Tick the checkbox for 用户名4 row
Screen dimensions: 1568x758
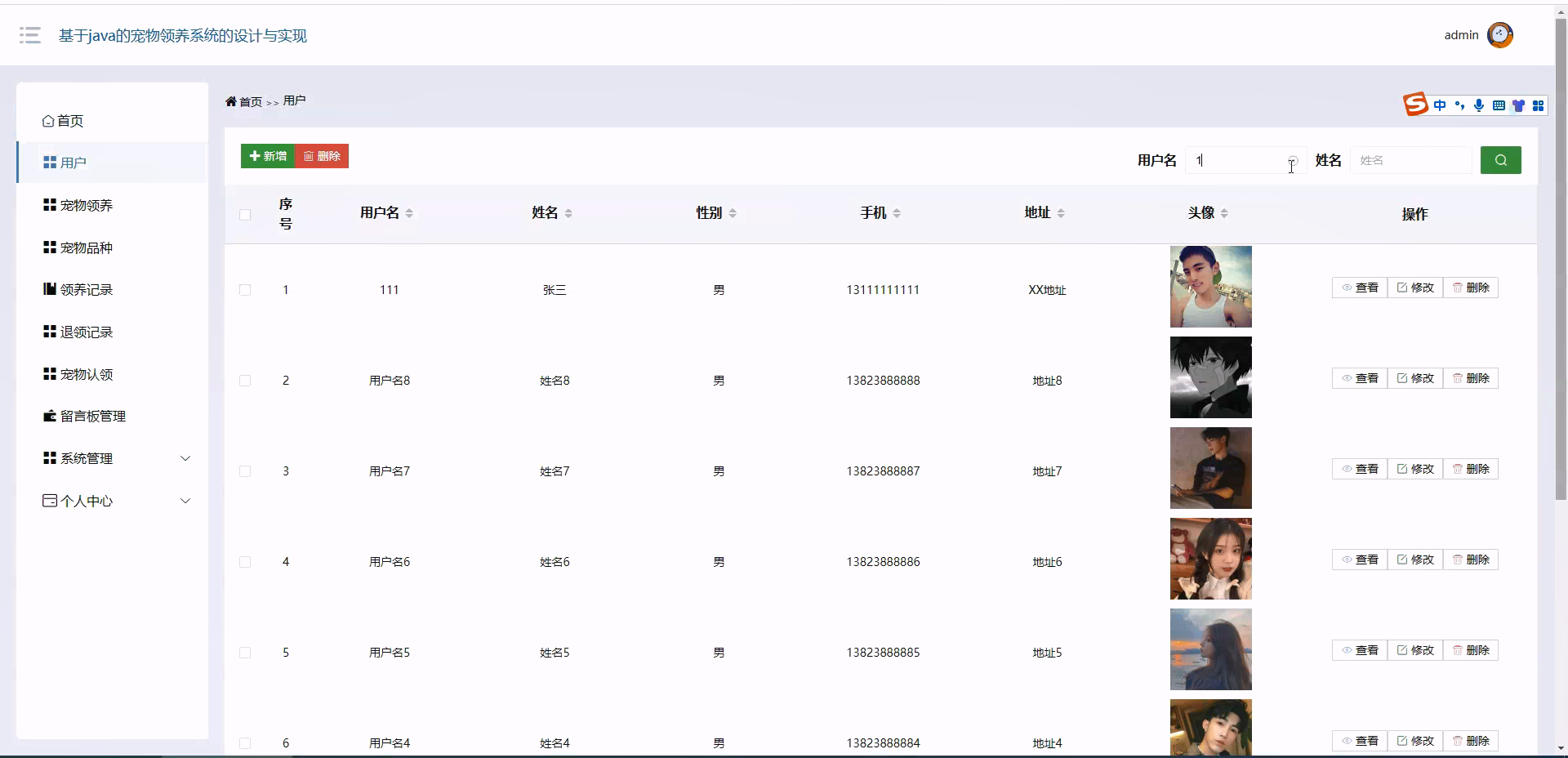tap(245, 743)
